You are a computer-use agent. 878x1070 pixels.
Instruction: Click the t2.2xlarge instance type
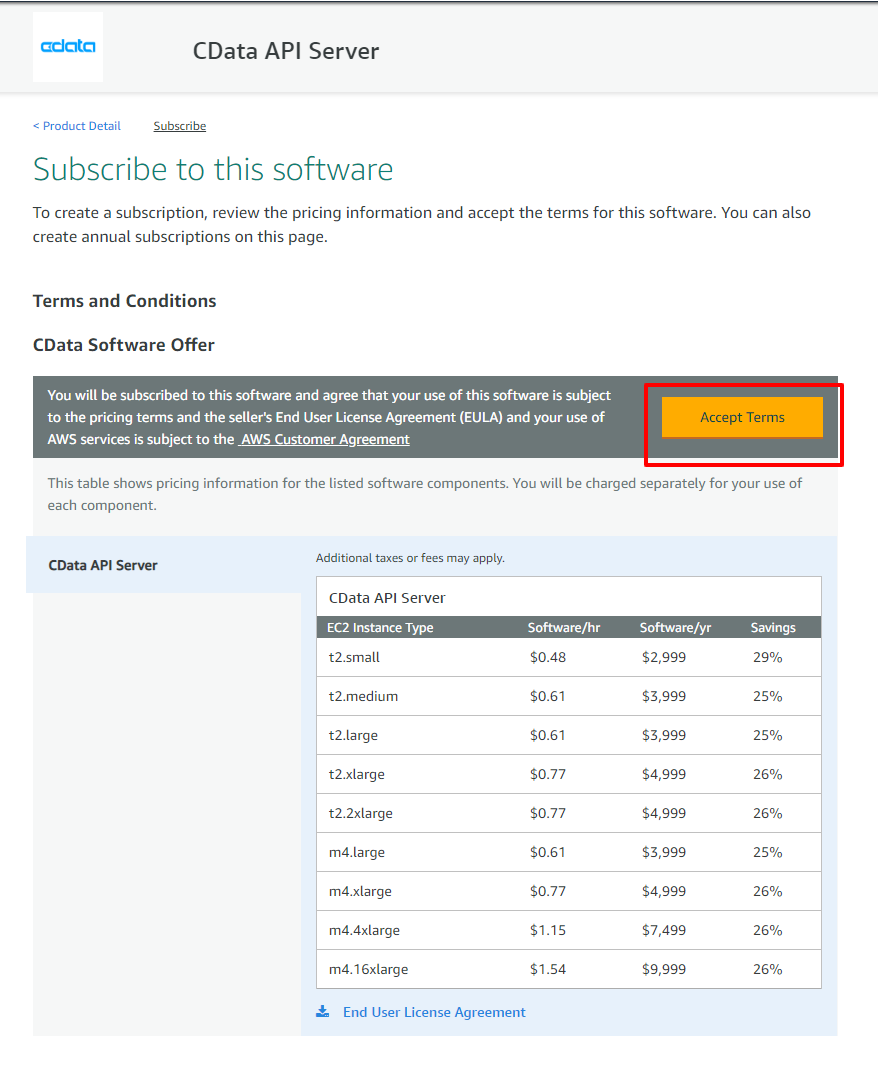point(360,813)
